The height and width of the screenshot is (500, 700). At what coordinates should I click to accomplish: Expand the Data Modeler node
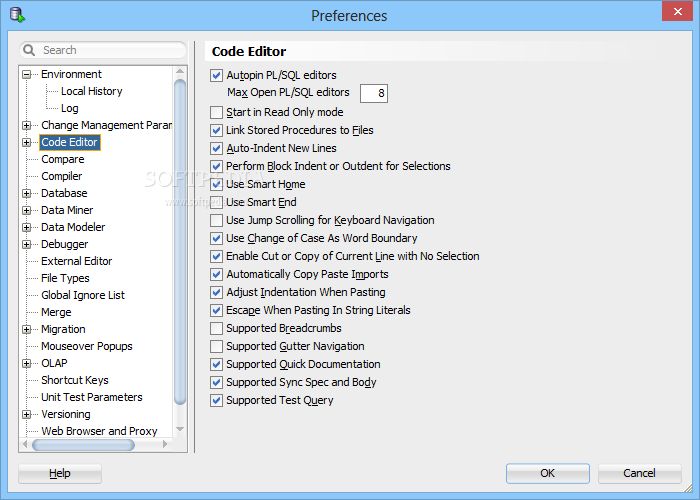pyautogui.click(x=27, y=227)
